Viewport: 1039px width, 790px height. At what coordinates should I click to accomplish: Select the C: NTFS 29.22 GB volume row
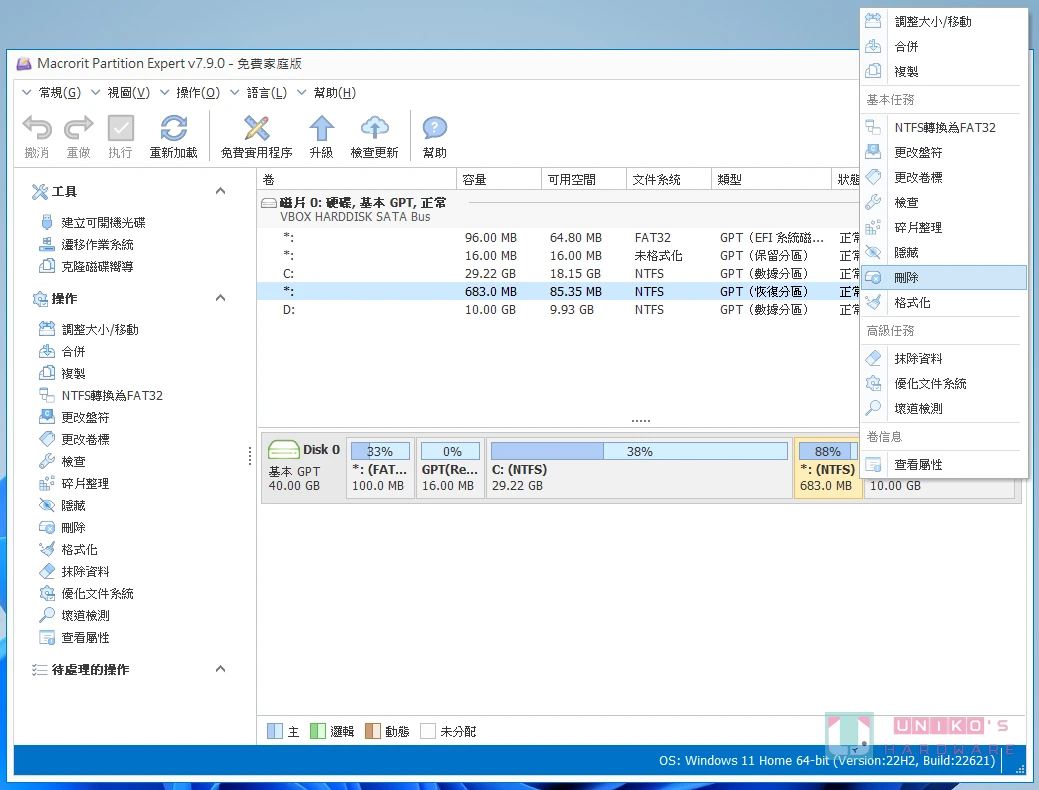click(558, 274)
